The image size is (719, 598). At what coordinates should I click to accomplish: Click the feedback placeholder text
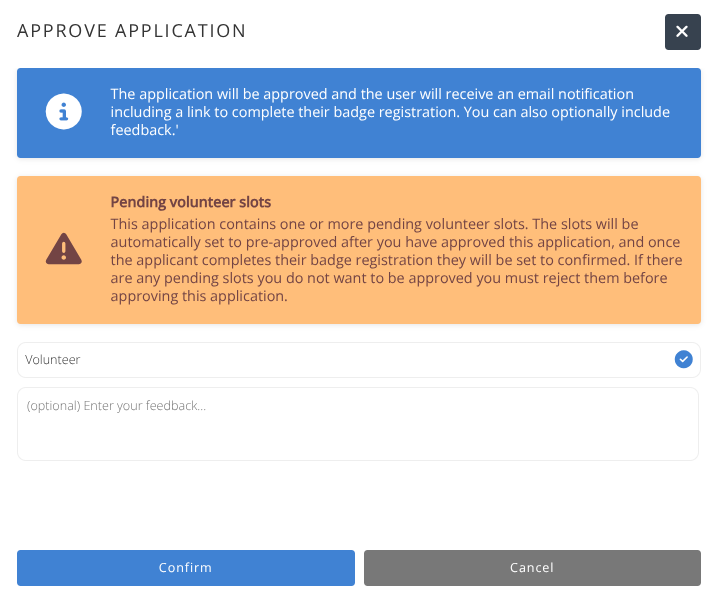point(116,406)
